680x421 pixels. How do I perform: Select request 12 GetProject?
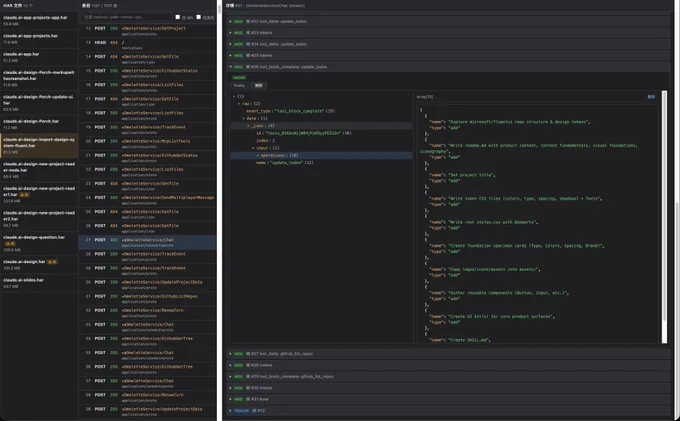click(147, 31)
